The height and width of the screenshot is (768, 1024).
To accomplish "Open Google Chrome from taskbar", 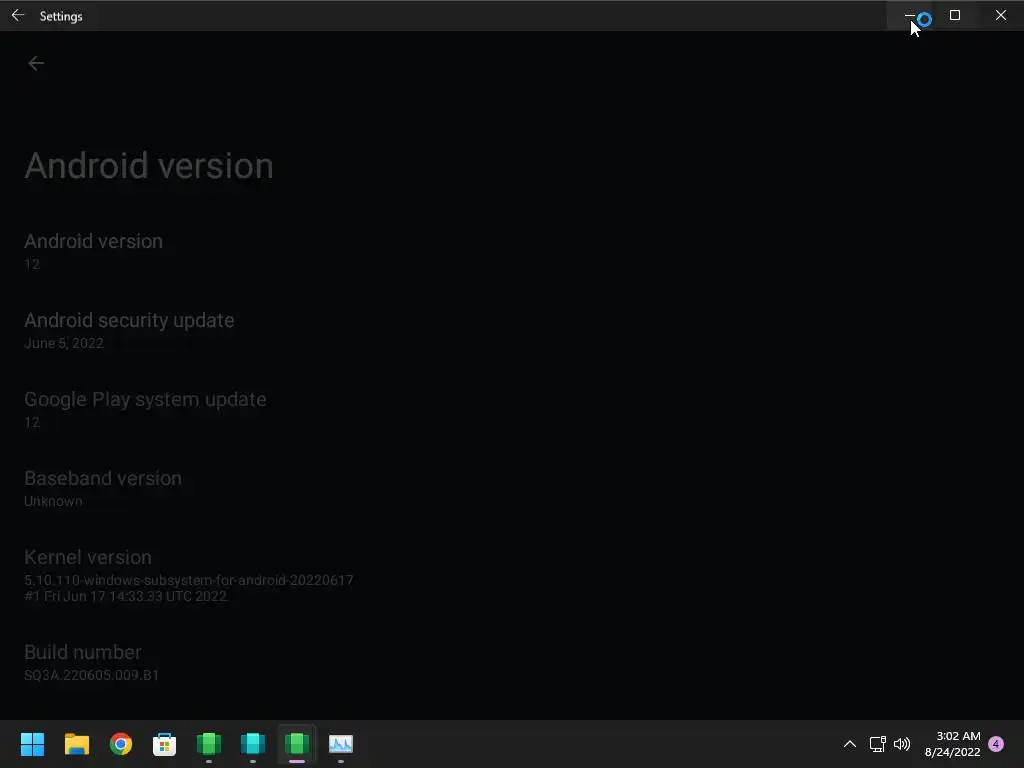I will (121, 744).
